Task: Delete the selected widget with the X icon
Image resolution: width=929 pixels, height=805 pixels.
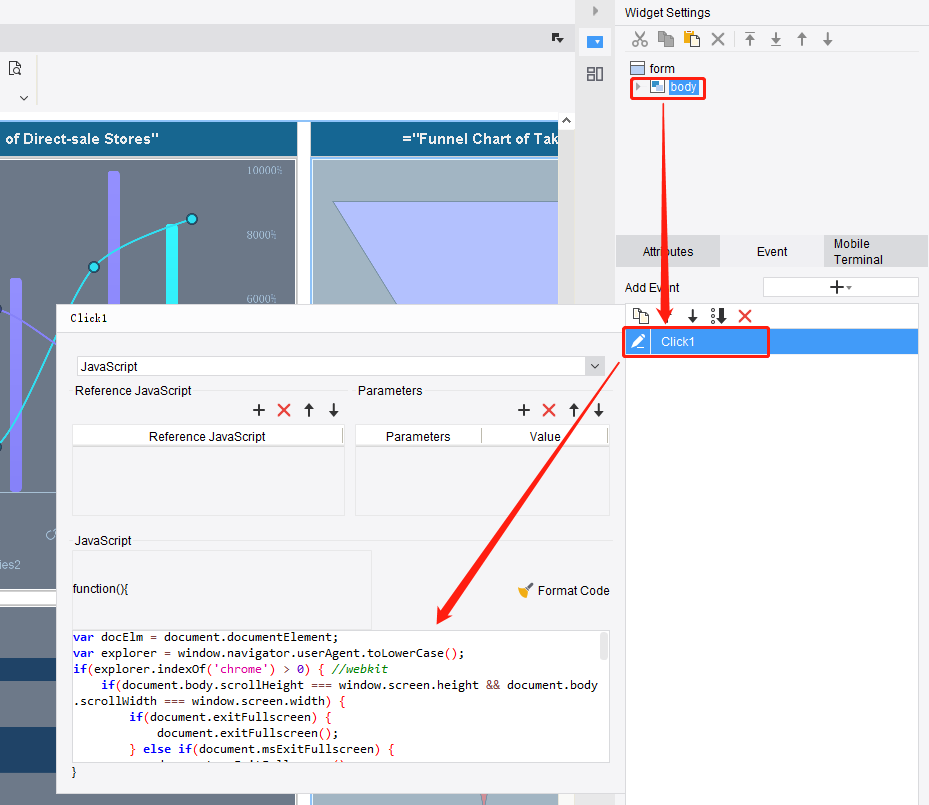Action: pos(718,38)
